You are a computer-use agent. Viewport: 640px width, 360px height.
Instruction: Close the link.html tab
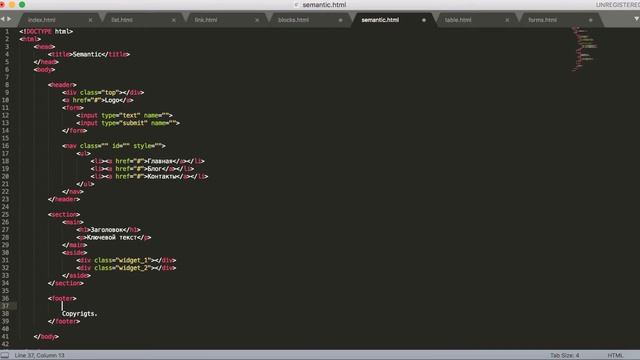click(257, 20)
